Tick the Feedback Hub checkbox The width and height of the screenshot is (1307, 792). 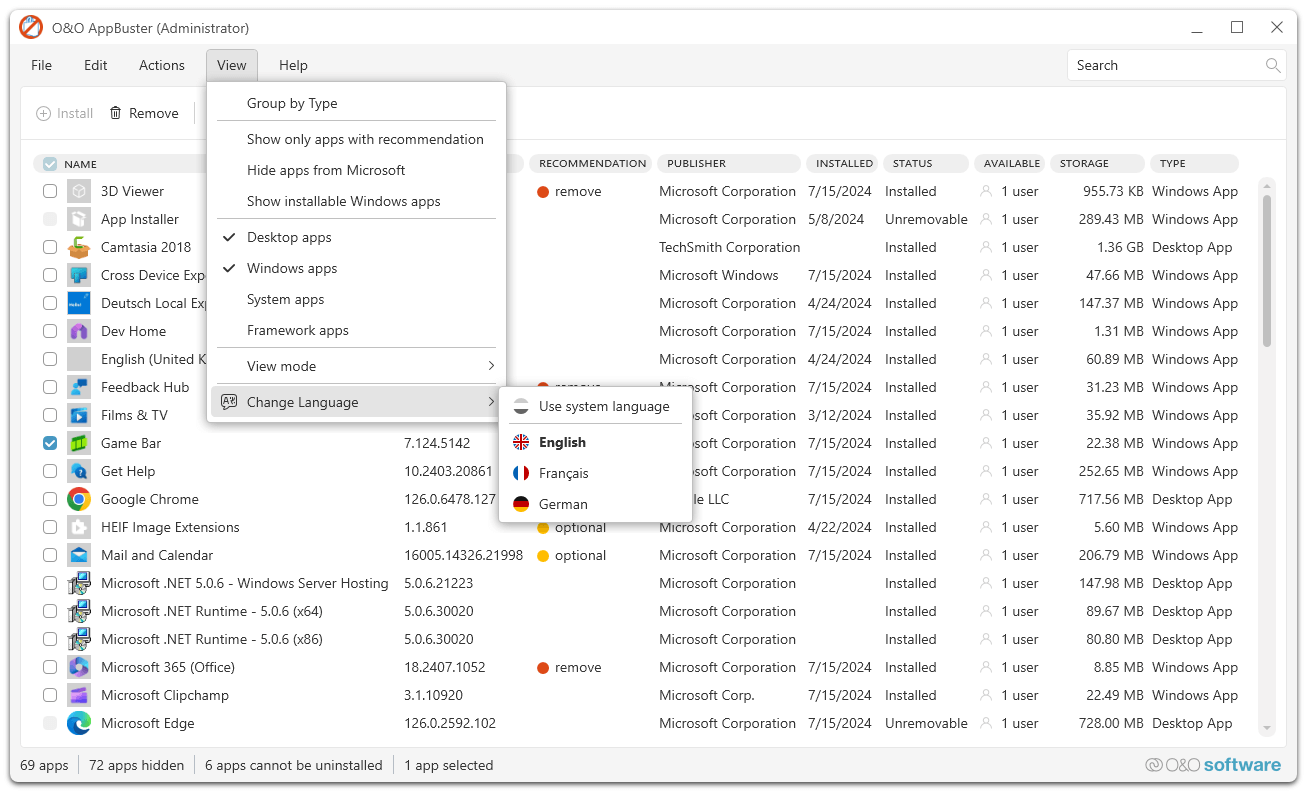click(x=50, y=387)
